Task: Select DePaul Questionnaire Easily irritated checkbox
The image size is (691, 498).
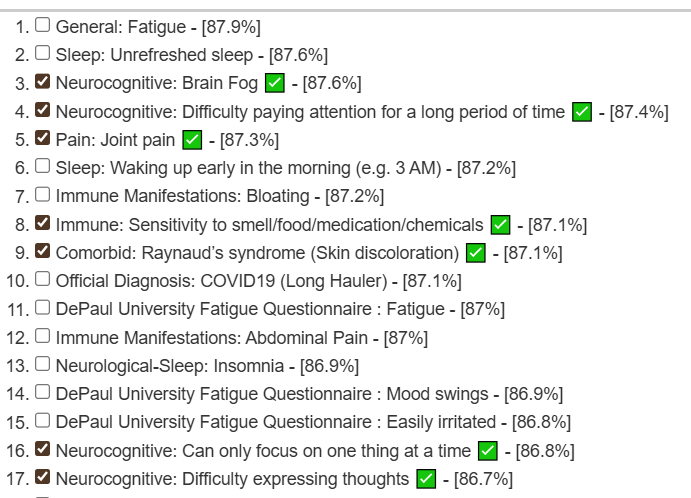Action: coord(42,420)
